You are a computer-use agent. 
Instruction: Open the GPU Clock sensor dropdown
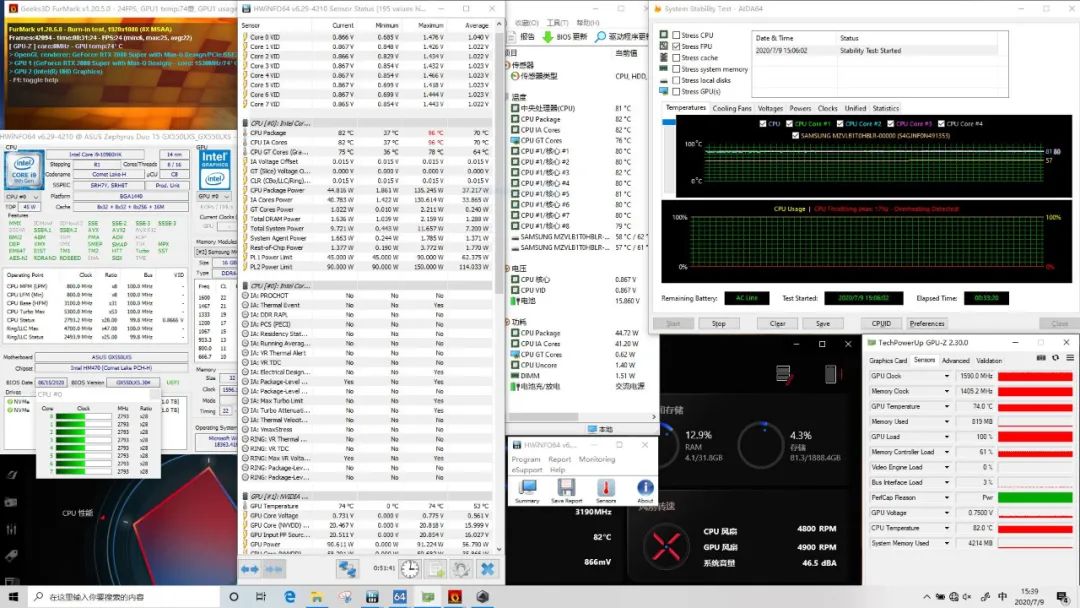(x=947, y=376)
